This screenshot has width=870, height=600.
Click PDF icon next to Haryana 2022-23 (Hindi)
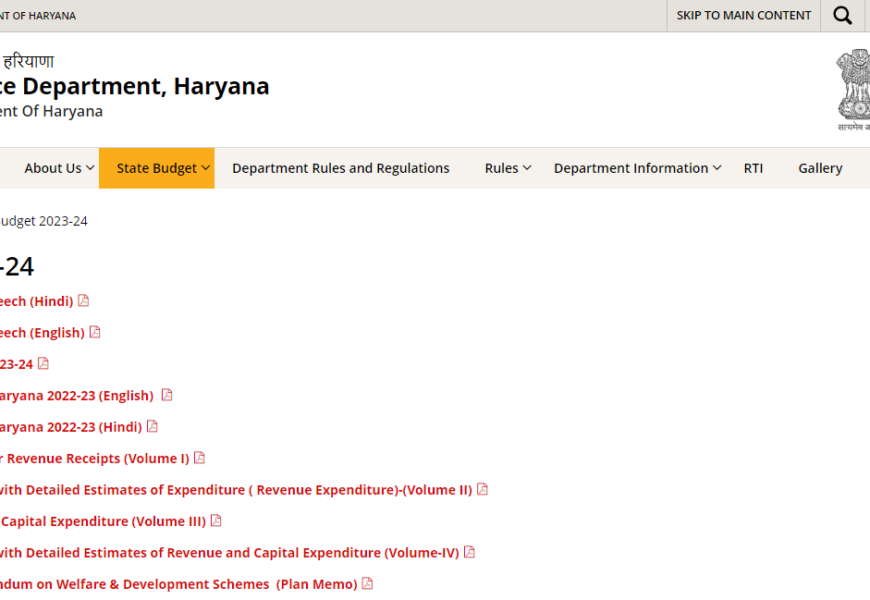tap(152, 427)
